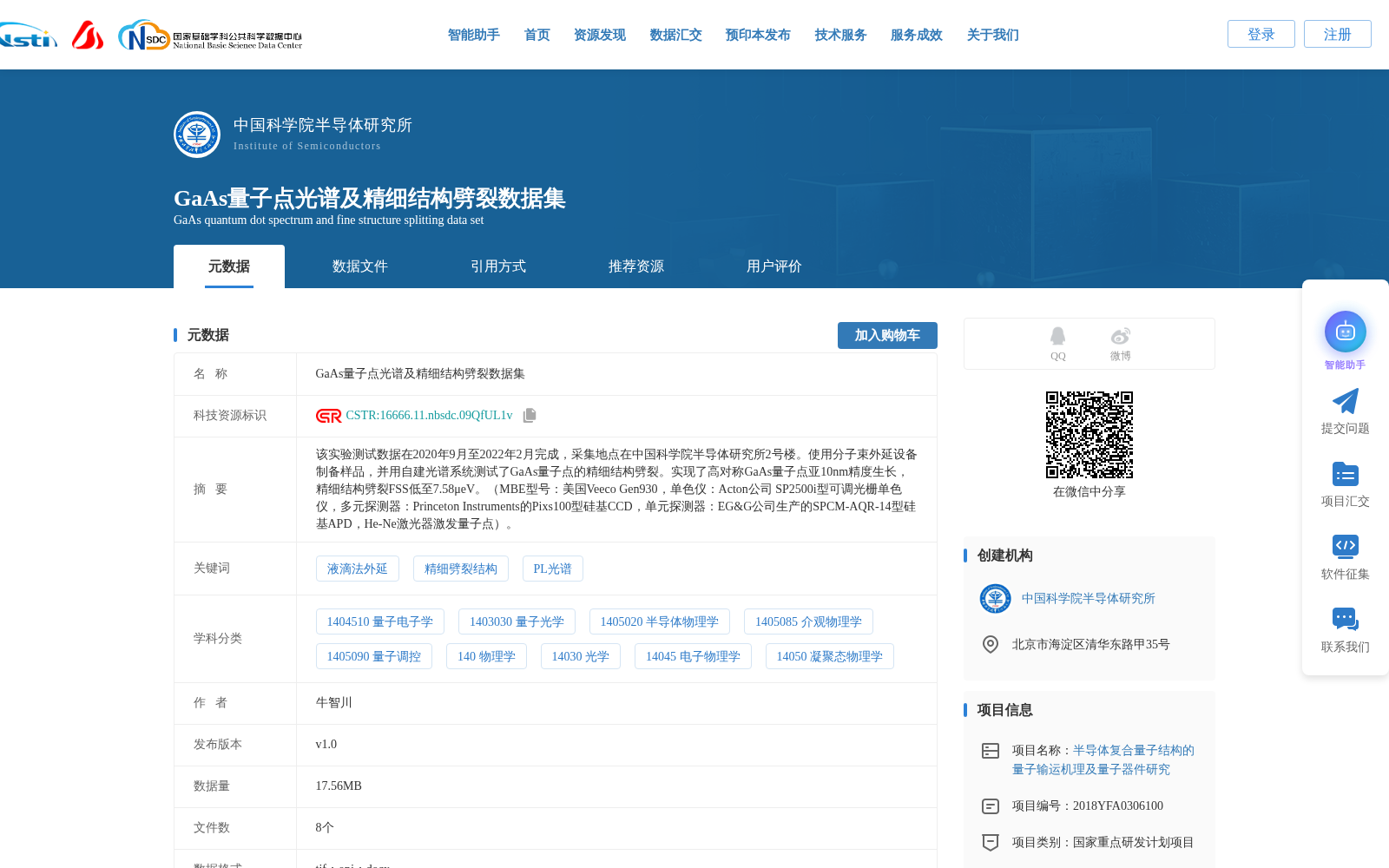Click the 登录 button

coord(1261,34)
